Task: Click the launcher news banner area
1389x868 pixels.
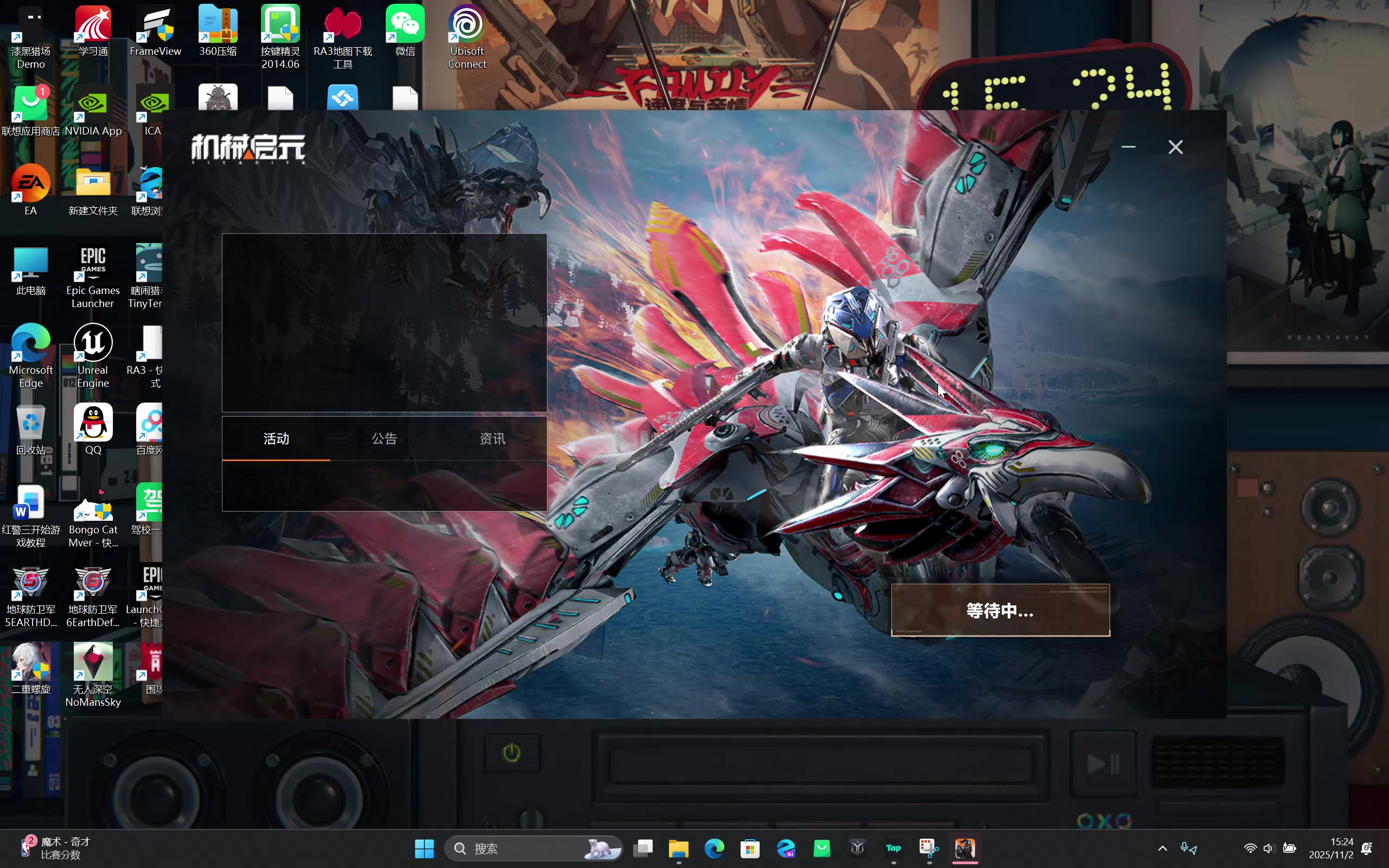Action: [x=384, y=323]
